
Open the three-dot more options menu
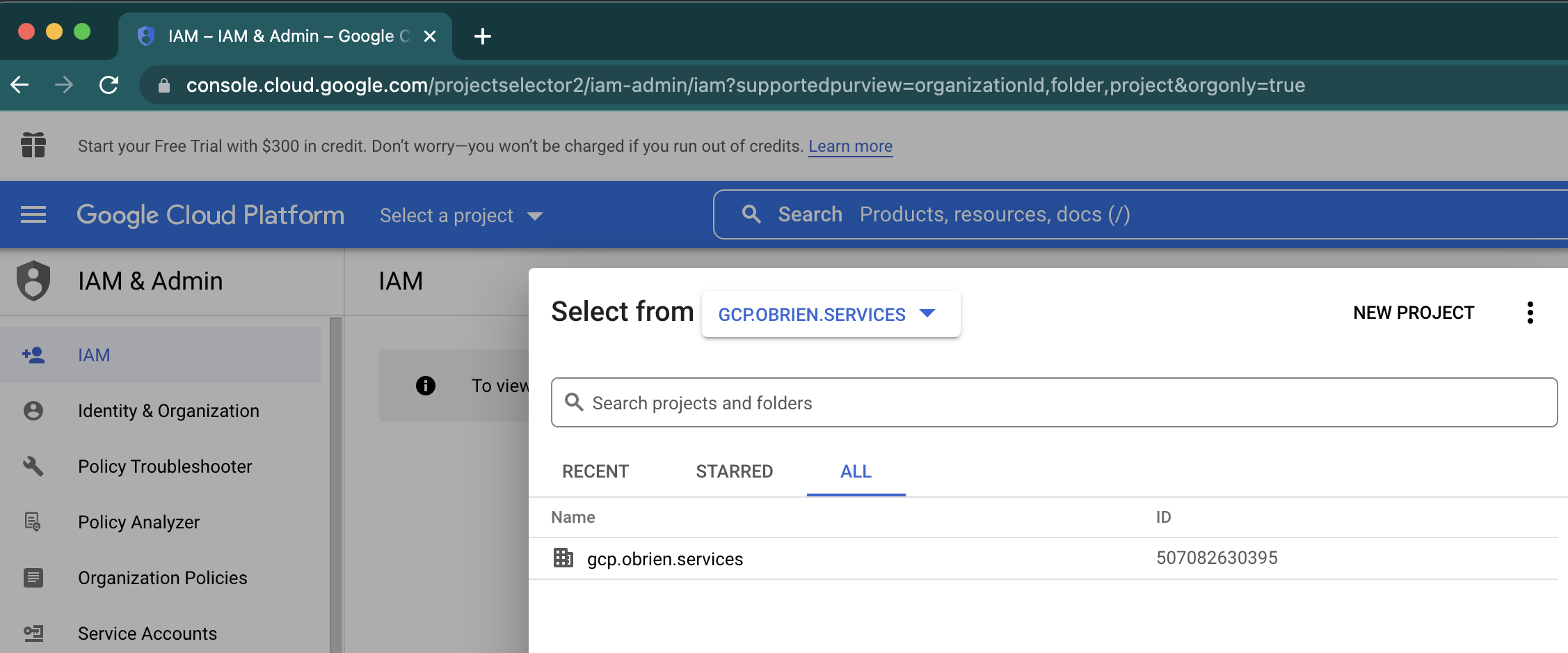tap(1530, 313)
